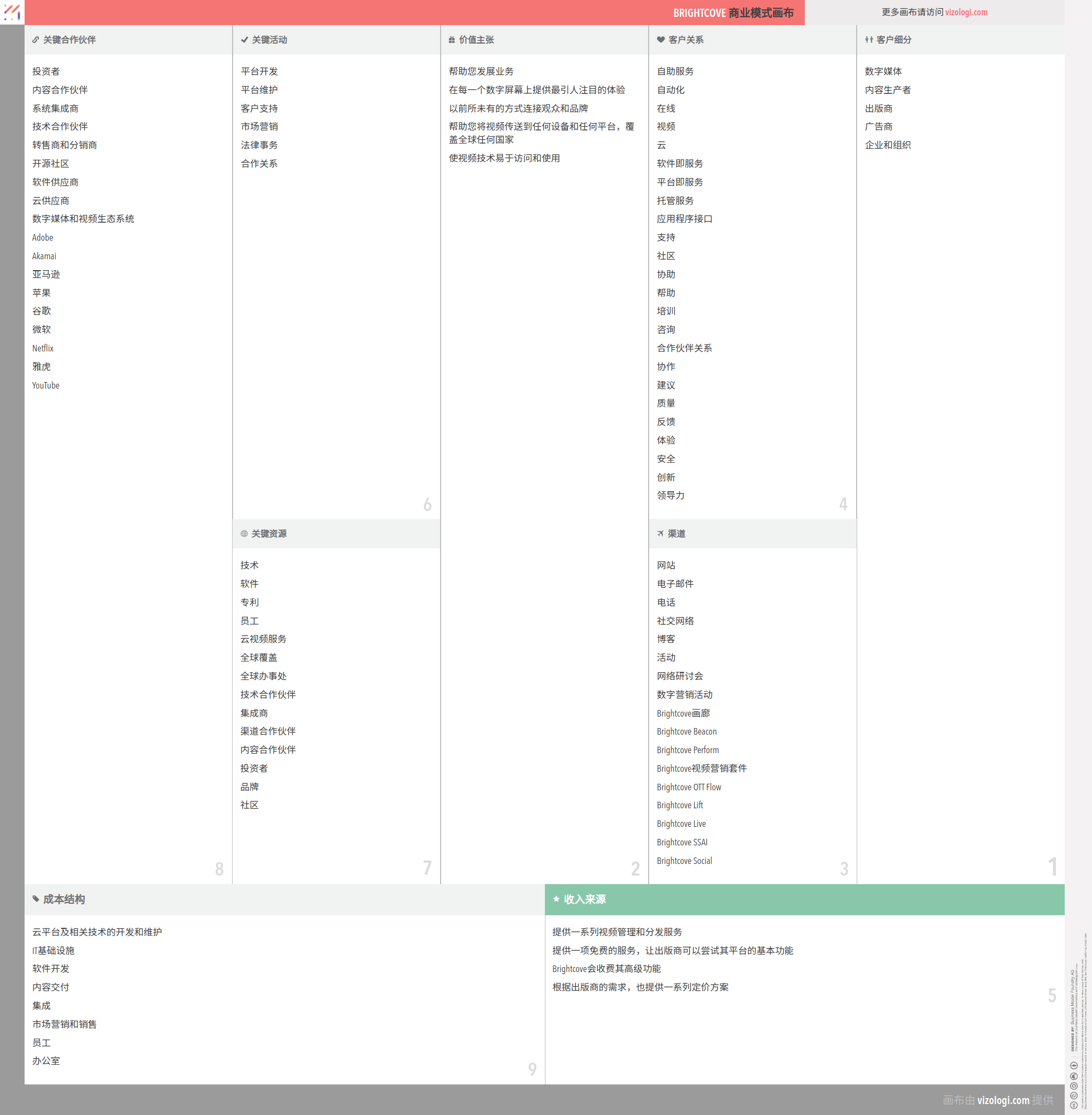The height and width of the screenshot is (1115, 1092).
Task: Click vizologi.com link in the footer
Action: [1002, 1100]
